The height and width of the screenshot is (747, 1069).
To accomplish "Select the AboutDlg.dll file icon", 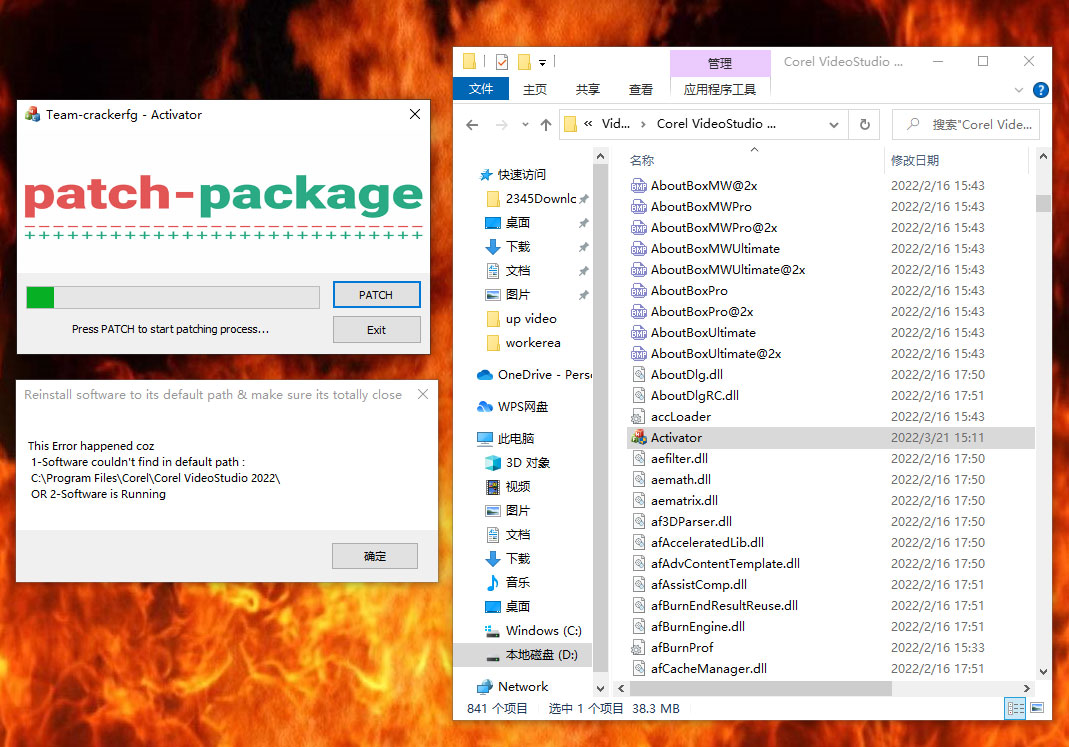I will [639, 374].
